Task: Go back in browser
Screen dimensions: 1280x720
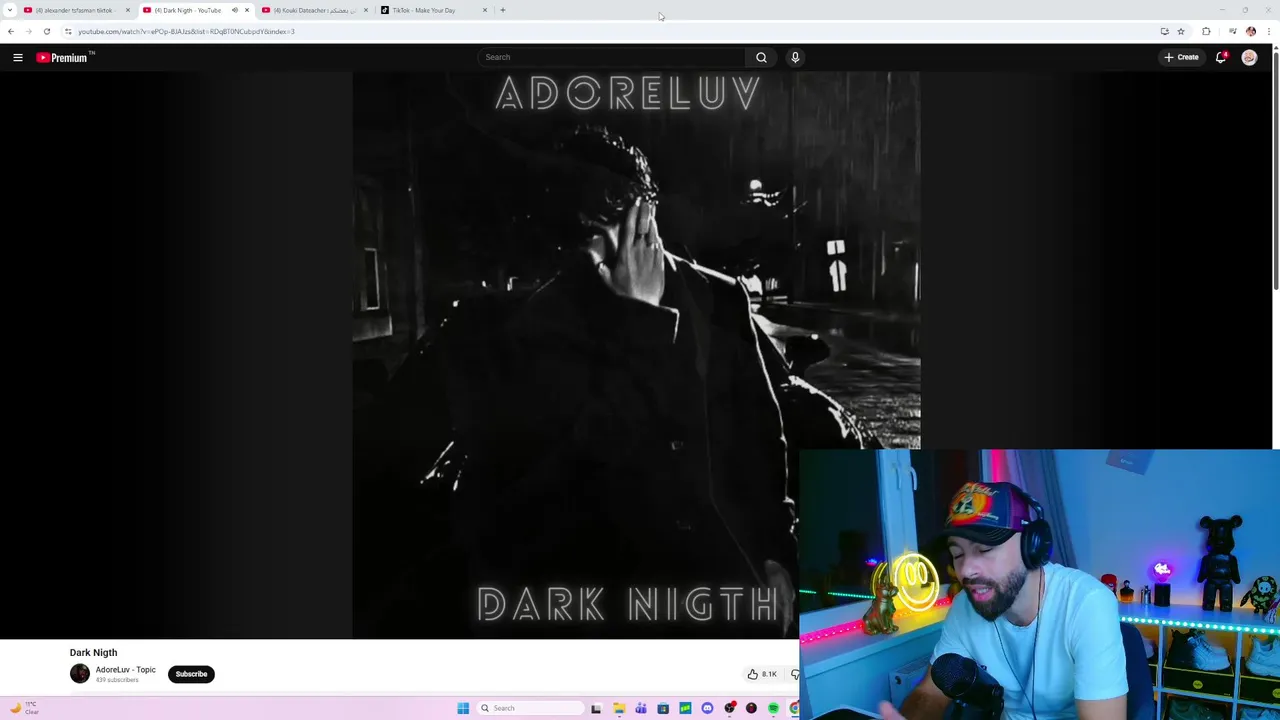Action: point(11,31)
